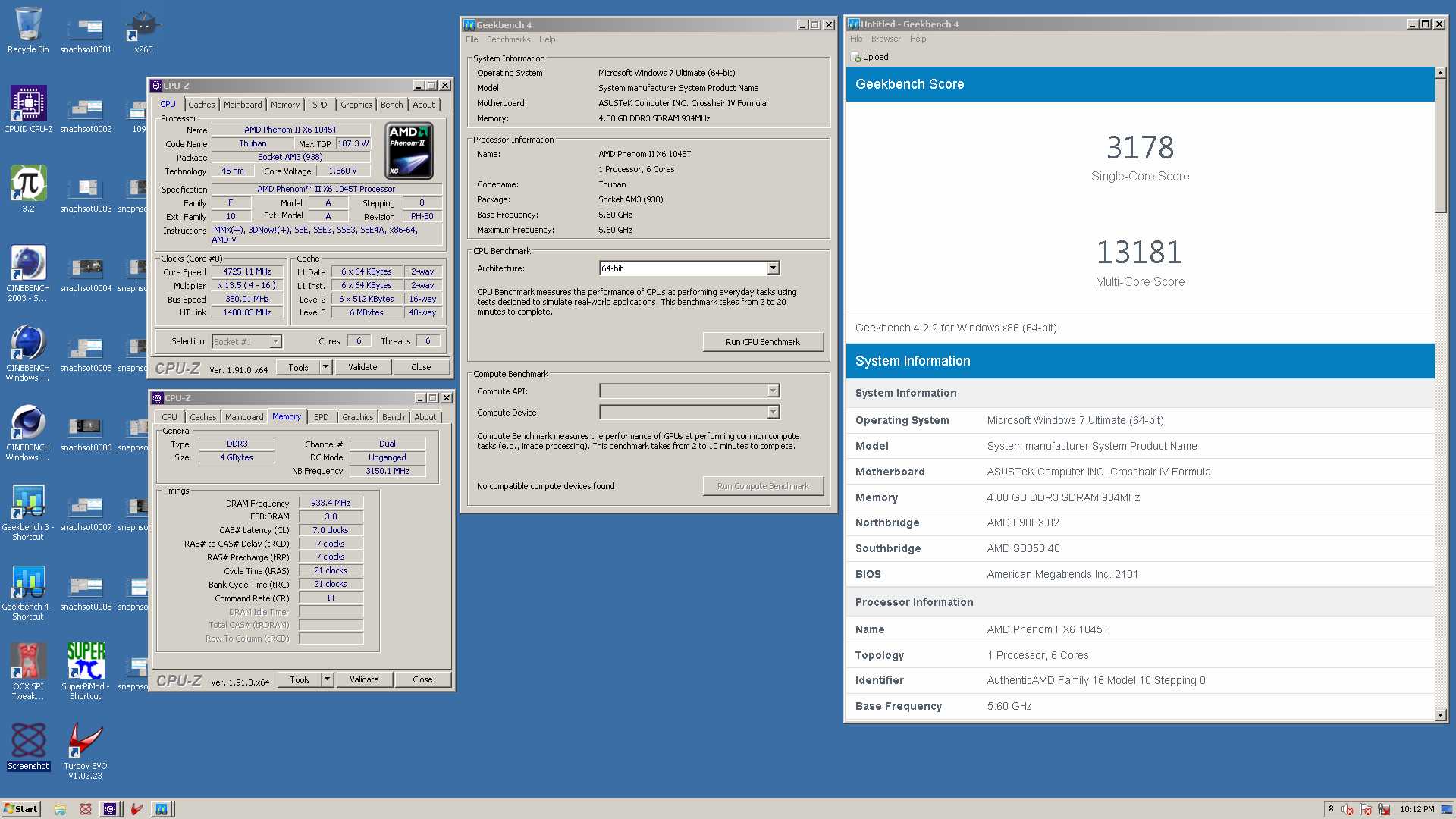The width and height of the screenshot is (1456, 819).
Task: Launch the OCX SPI Tweak desktop icon
Action: 28,671
